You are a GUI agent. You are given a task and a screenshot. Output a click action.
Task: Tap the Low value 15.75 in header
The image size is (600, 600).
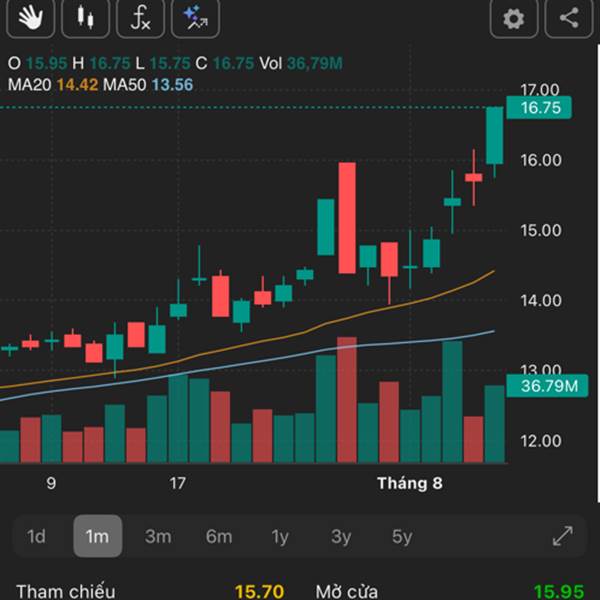(x=170, y=63)
